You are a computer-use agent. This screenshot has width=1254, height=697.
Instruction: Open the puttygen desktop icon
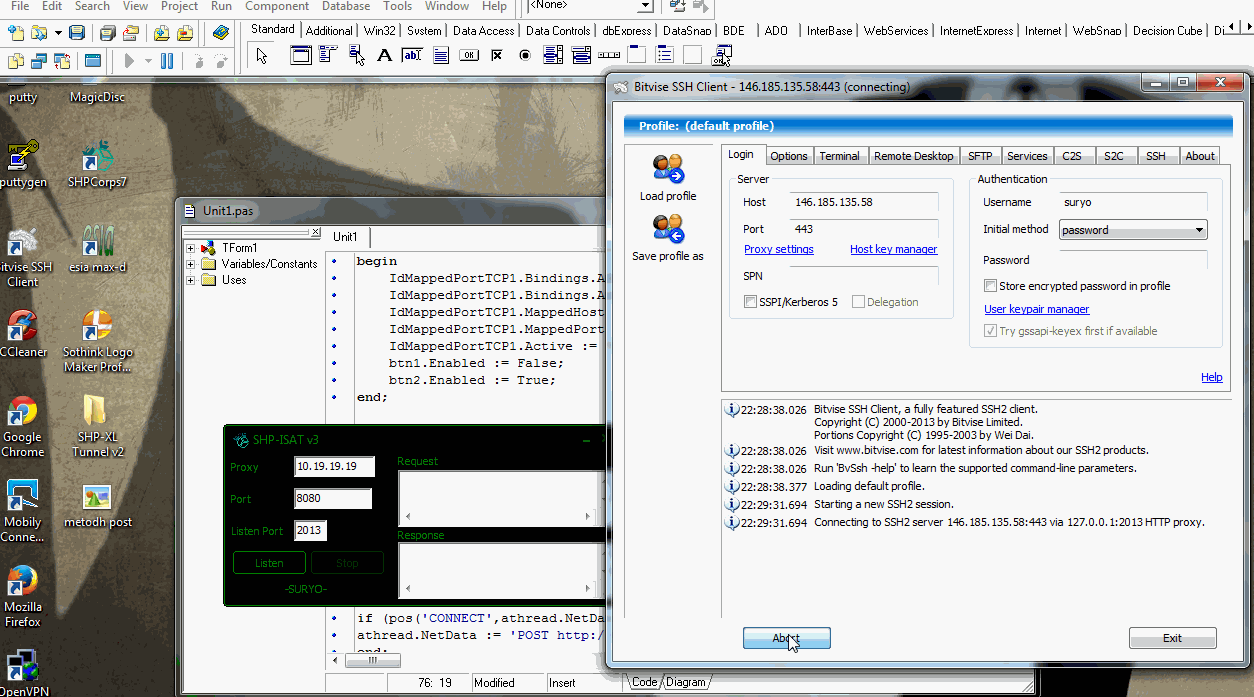coord(23,165)
